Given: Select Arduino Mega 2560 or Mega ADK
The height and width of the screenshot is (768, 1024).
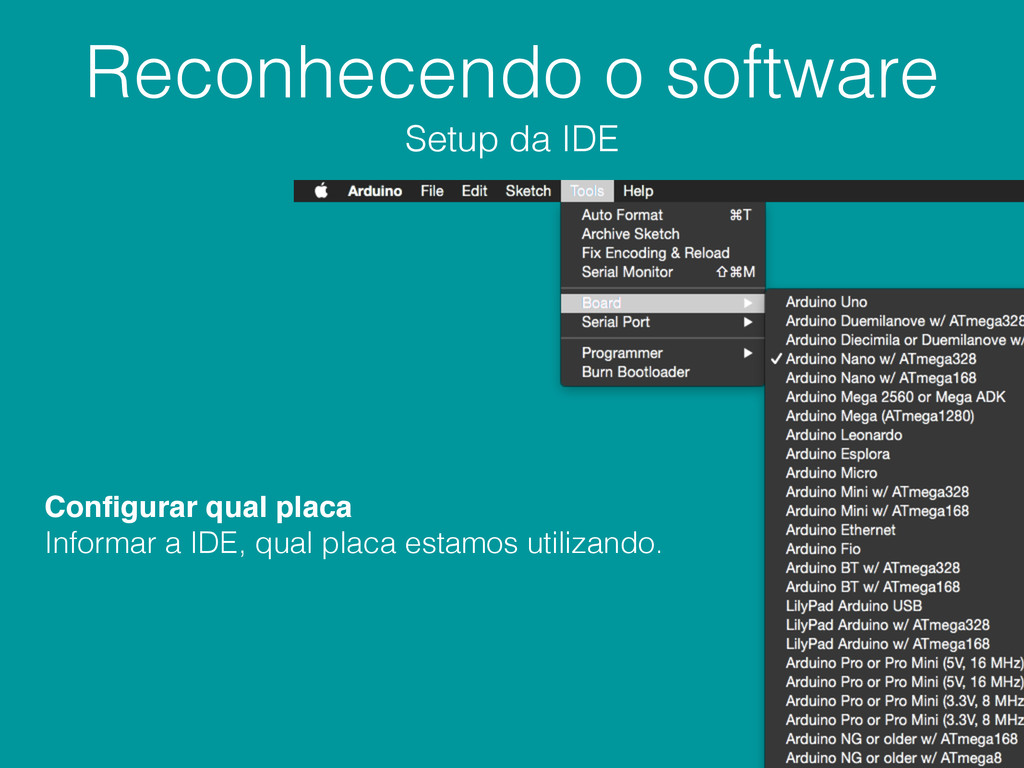Looking at the screenshot, I should click(895, 396).
